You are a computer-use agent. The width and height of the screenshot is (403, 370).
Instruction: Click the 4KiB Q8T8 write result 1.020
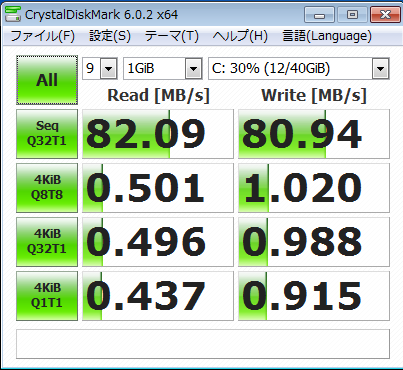point(314,188)
